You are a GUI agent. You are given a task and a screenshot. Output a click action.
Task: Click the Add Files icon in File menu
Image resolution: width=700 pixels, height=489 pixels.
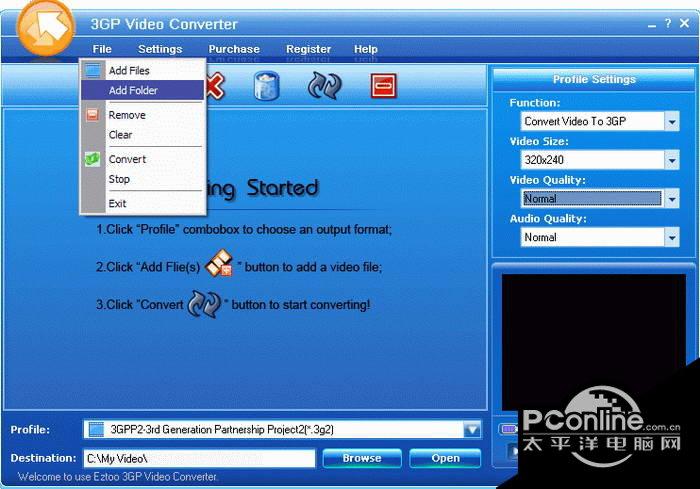pos(93,71)
